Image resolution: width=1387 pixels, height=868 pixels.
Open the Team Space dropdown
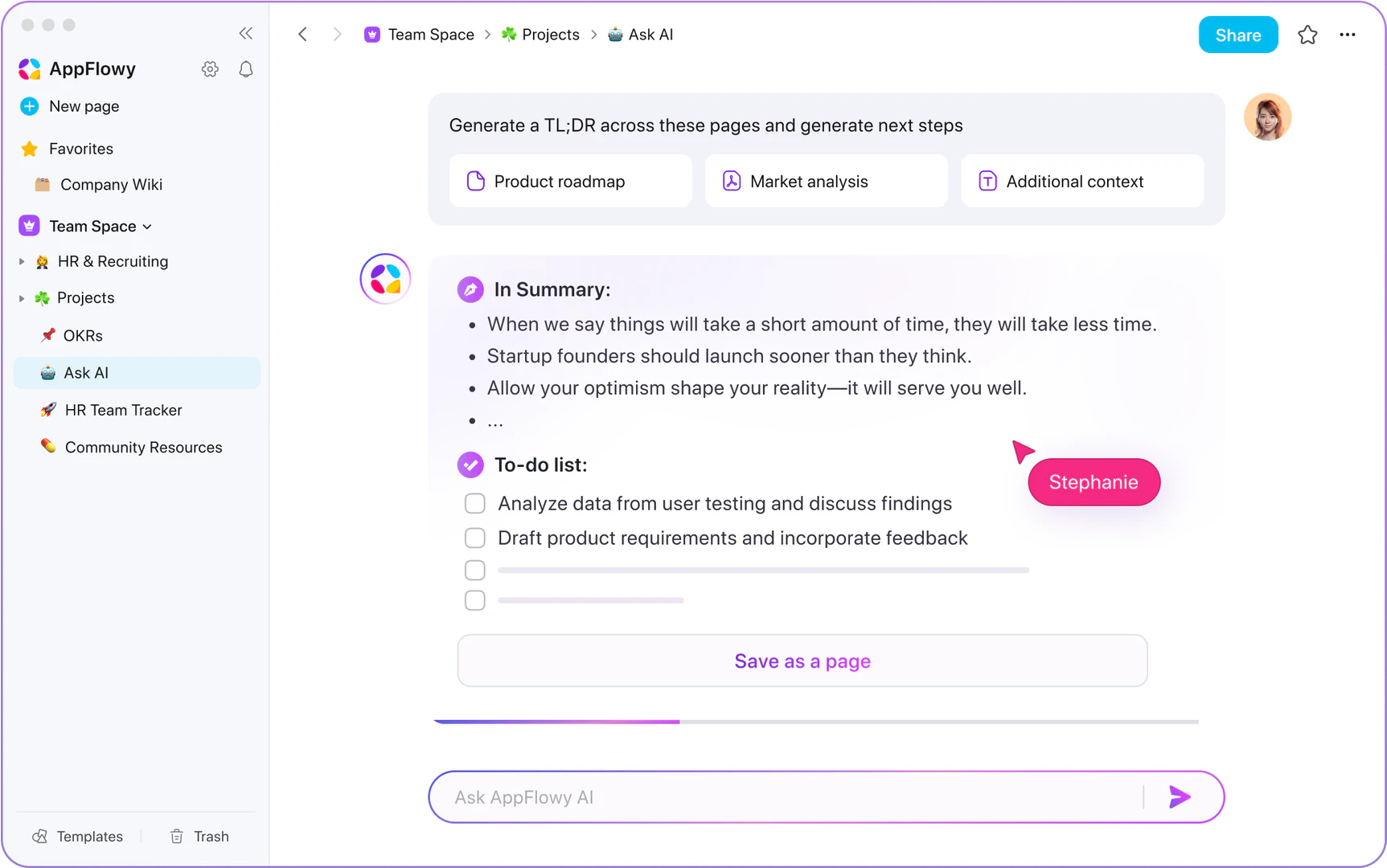(147, 226)
